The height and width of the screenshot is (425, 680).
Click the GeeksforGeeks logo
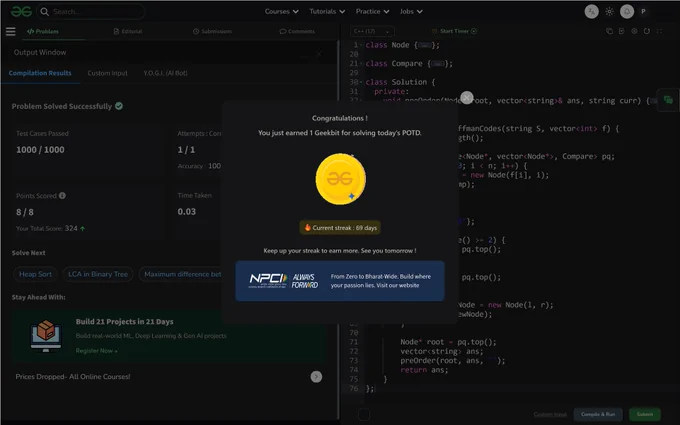click(x=21, y=12)
